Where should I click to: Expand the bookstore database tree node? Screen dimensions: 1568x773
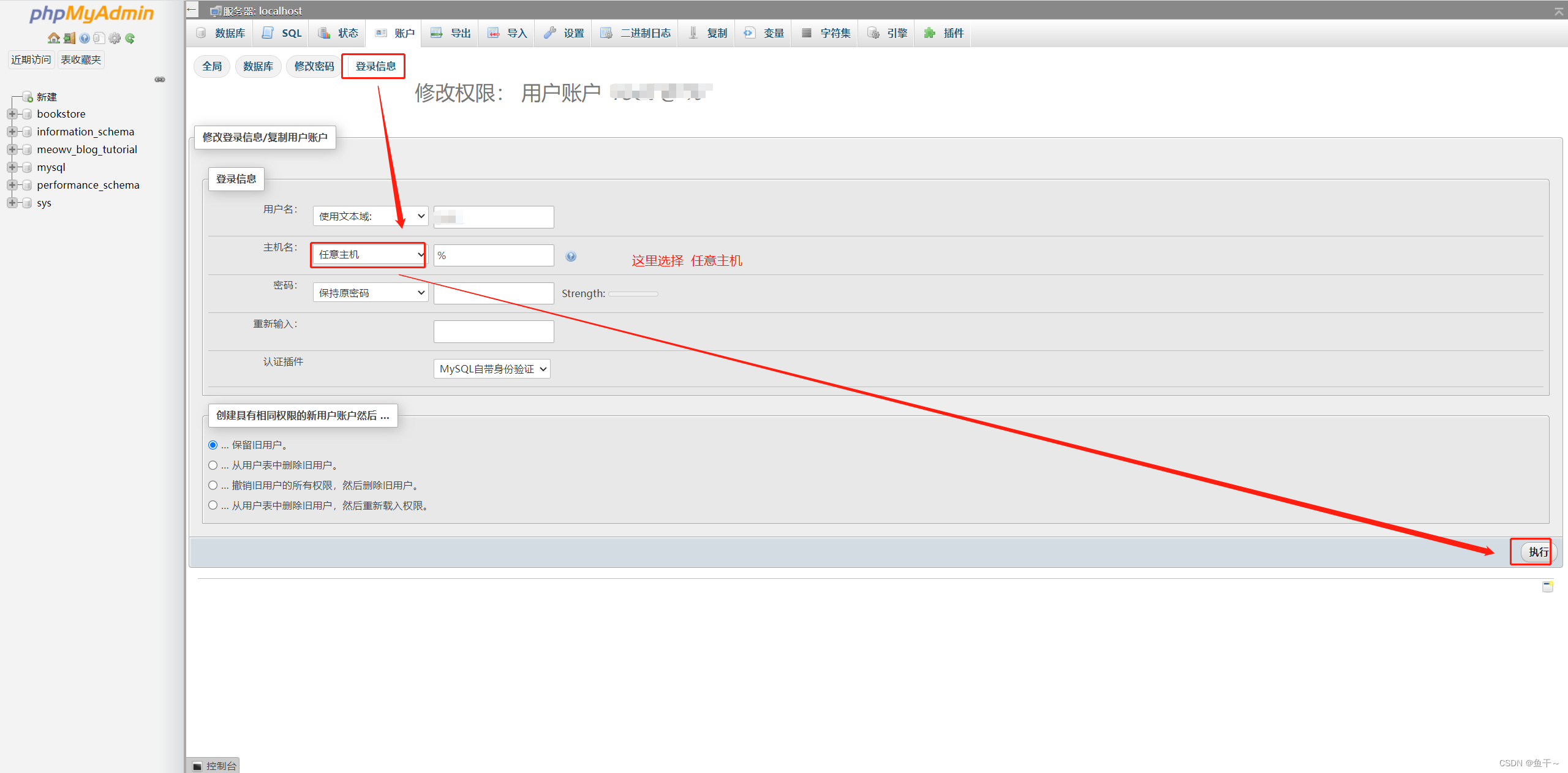pos(12,114)
